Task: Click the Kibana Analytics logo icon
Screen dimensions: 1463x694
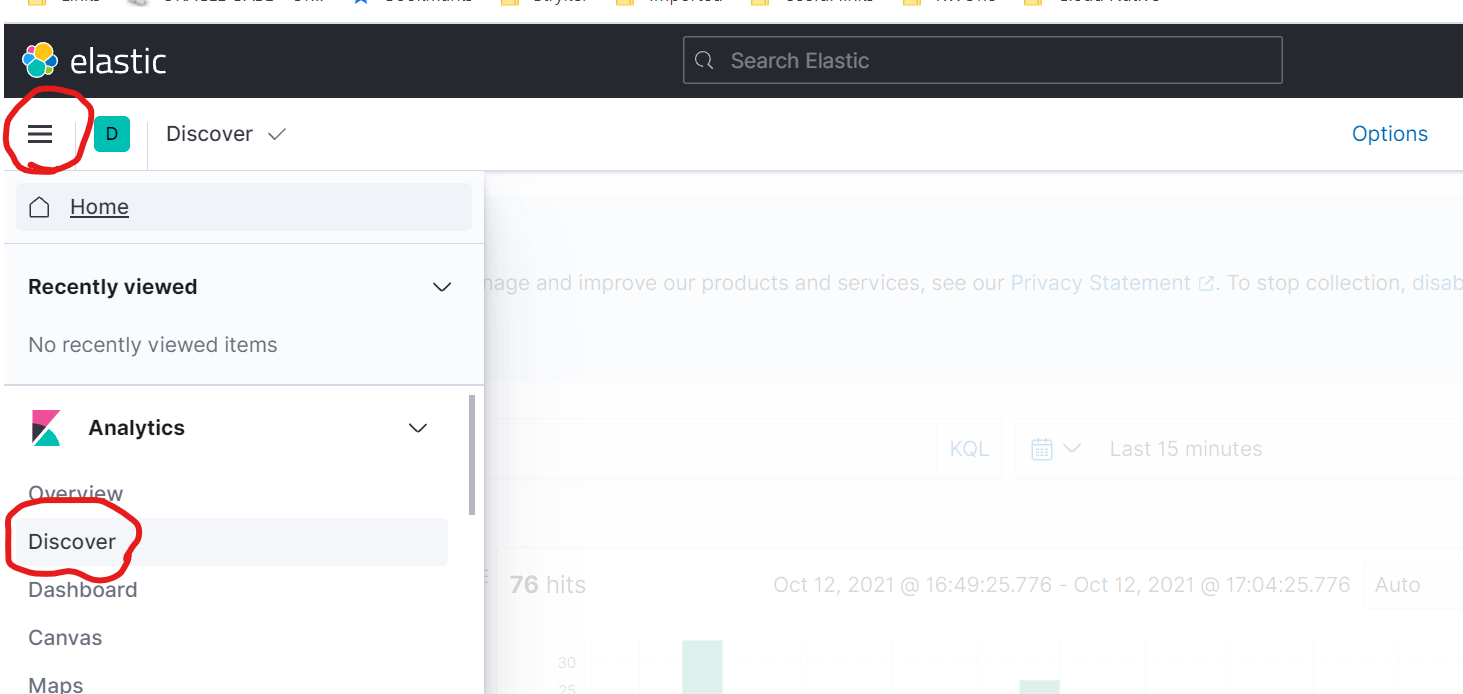Action: (46, 428)
